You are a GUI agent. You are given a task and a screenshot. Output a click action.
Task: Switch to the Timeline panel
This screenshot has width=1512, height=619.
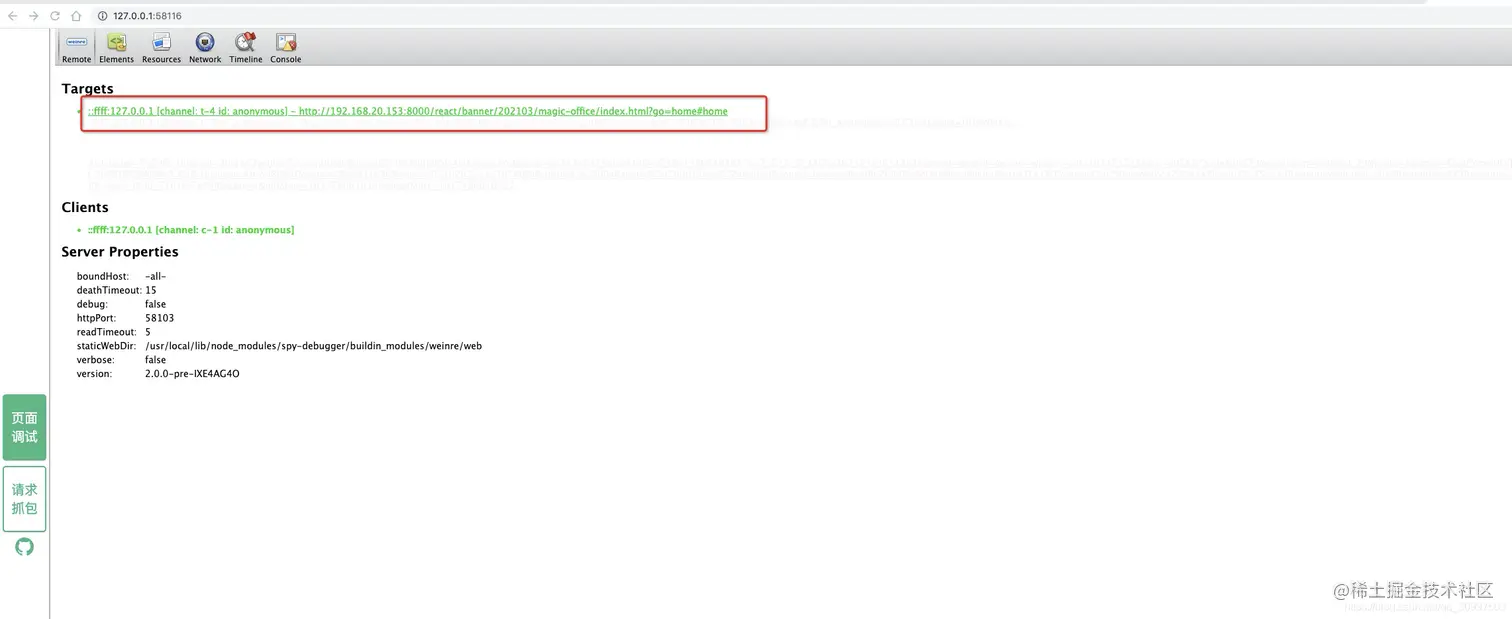[x=245, y=47]
